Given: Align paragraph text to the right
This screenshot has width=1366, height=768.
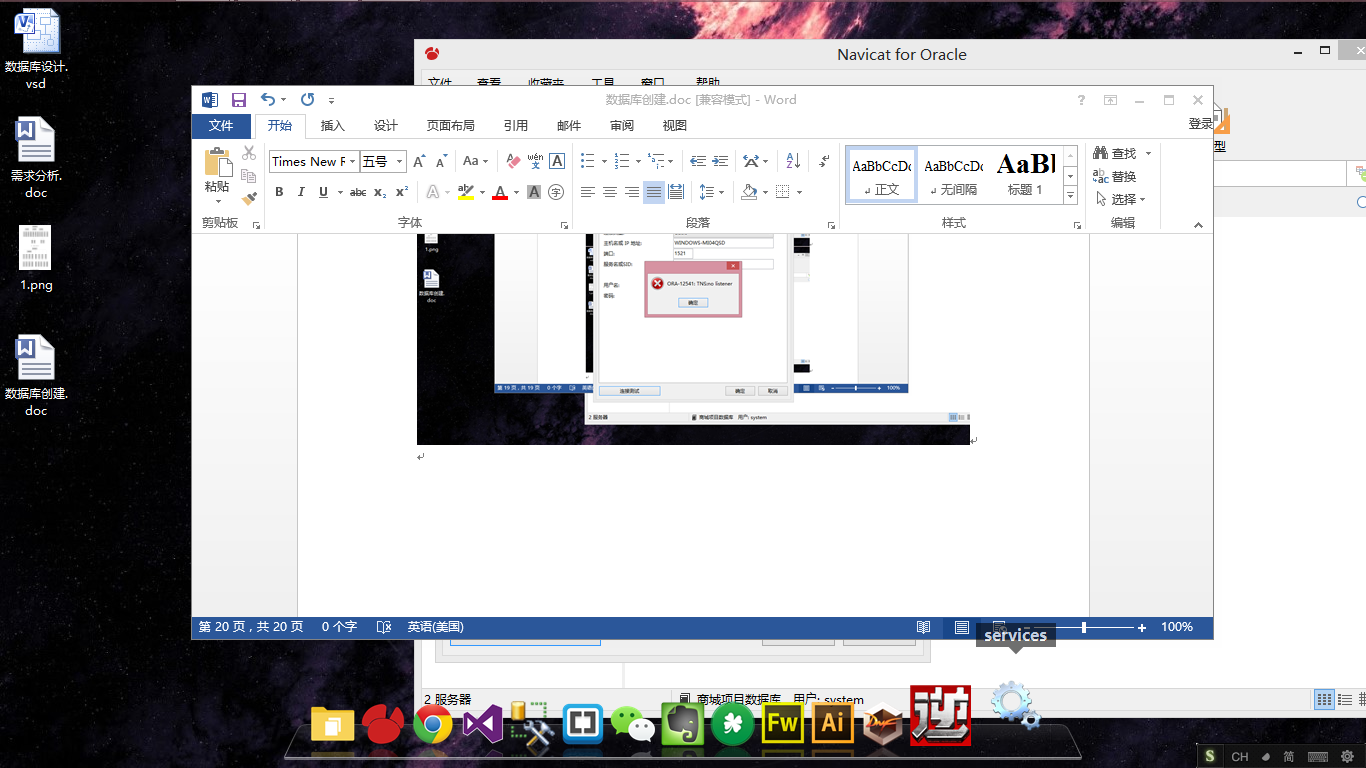Looking at the screenshot, I should coord(632,192).
